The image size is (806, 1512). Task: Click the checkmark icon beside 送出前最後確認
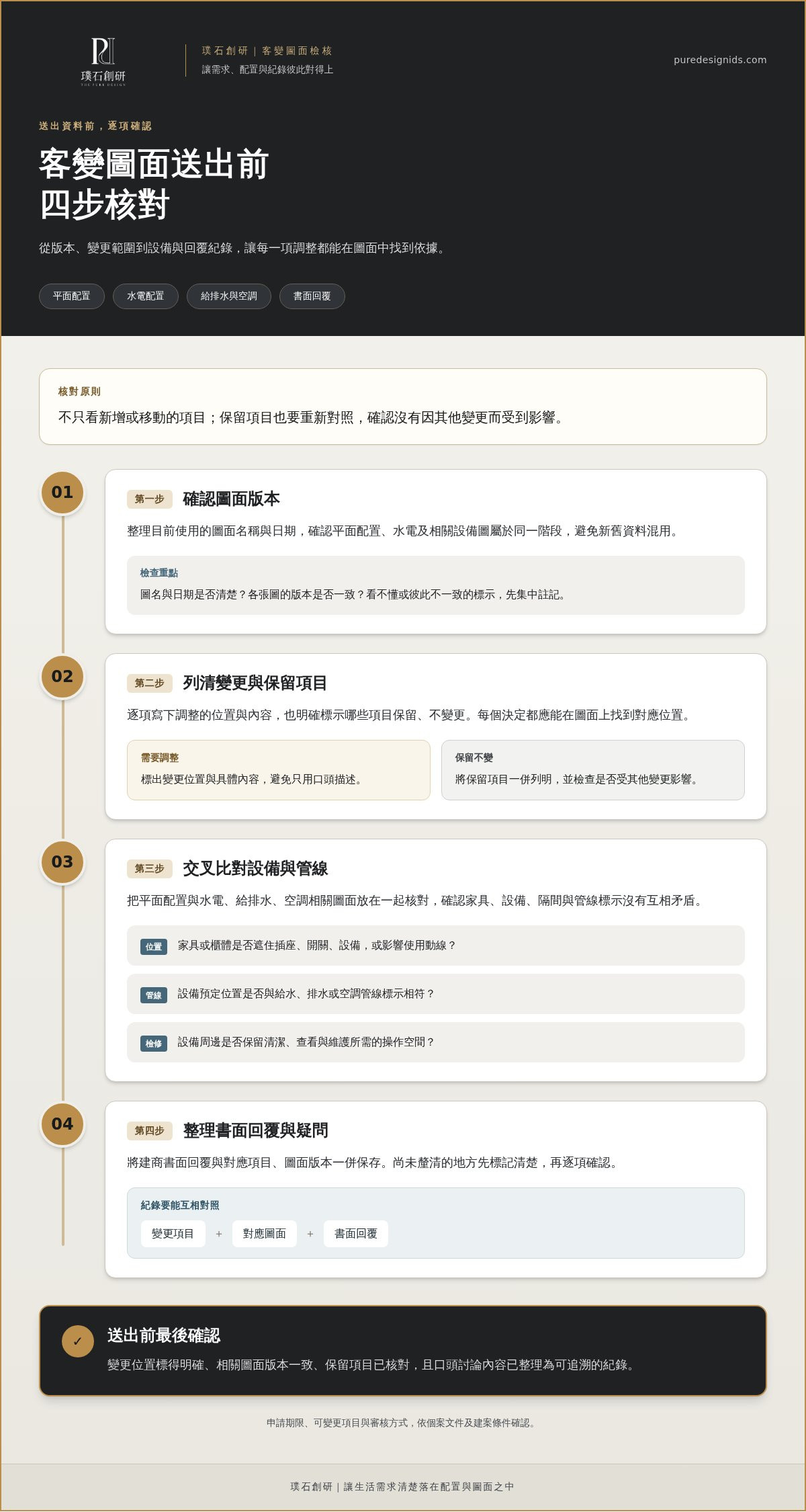pyautogui.click(x=78, y=1341)
